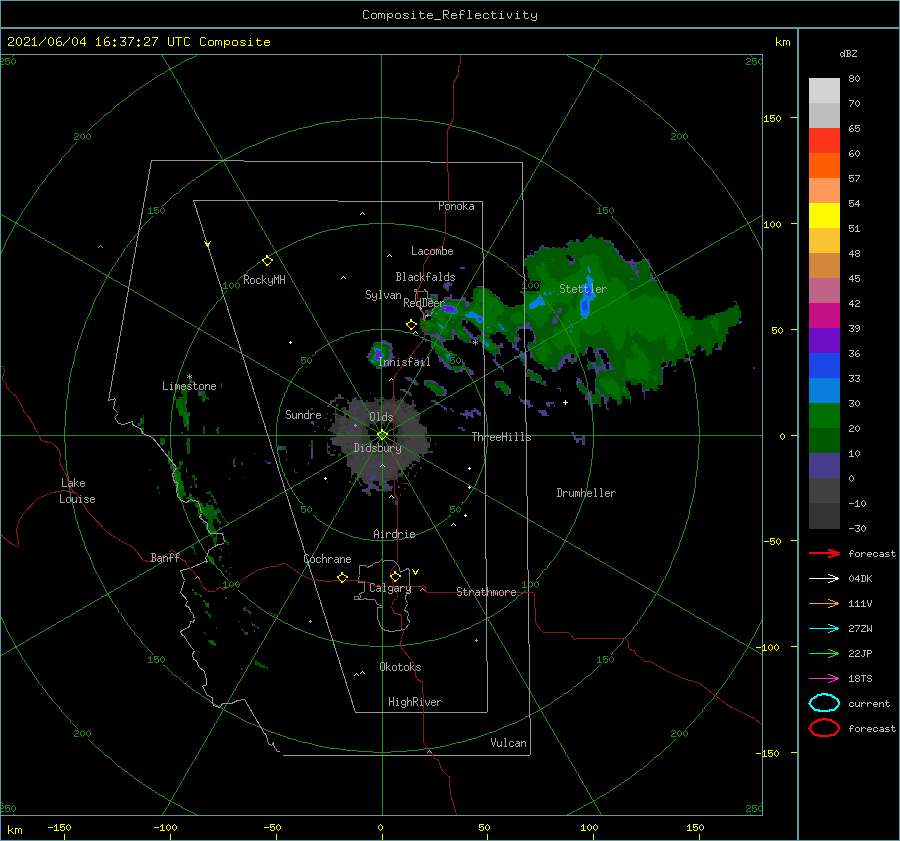Click the dBZ scale heading
The width and height of the screenshot is (900, 841).
click(x=848, y=53)
